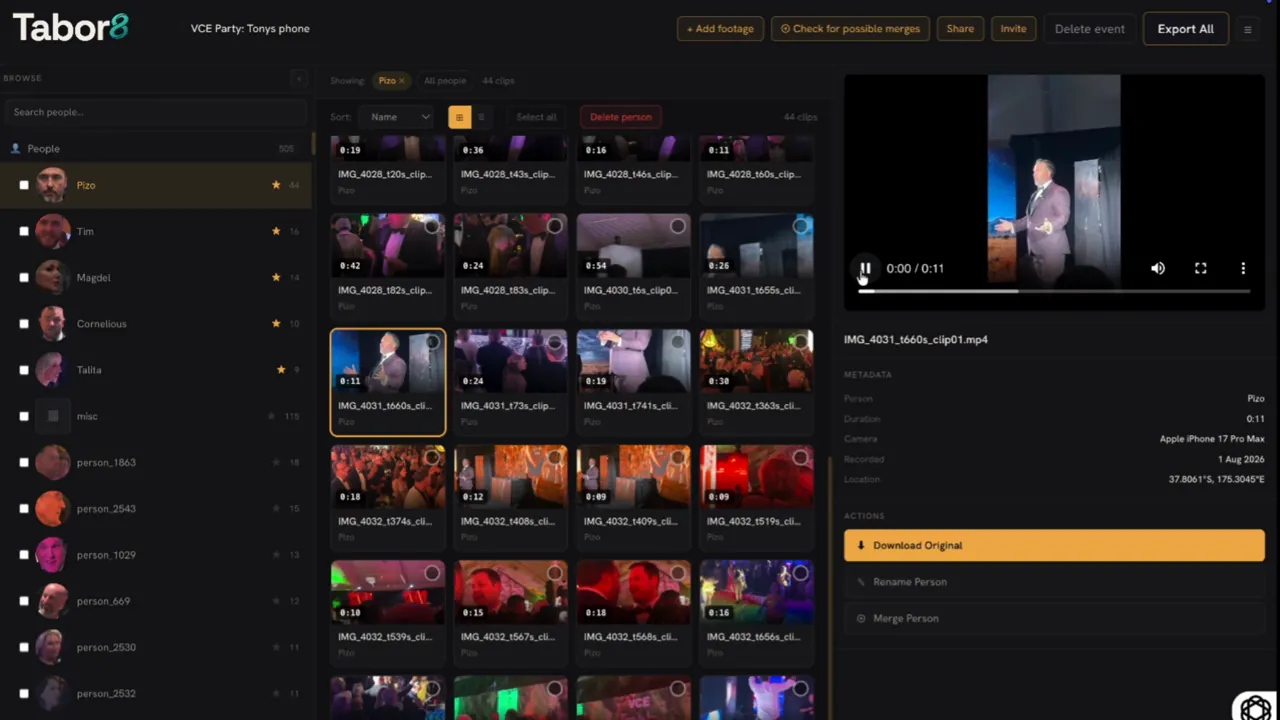1280x720 pixels.
Task: Toggle the favorite star for Magdel
Action: click(x=276, y=277)
